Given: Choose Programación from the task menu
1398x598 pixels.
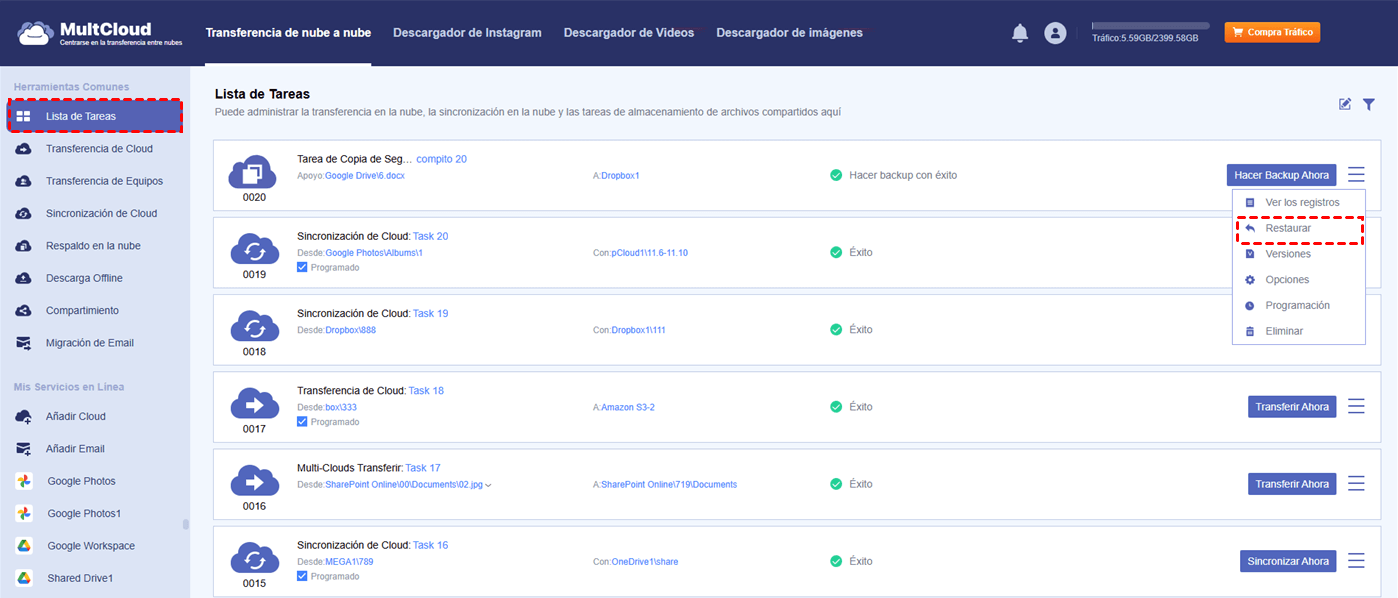Looking at the screenshot, I should click(1299, 305).
